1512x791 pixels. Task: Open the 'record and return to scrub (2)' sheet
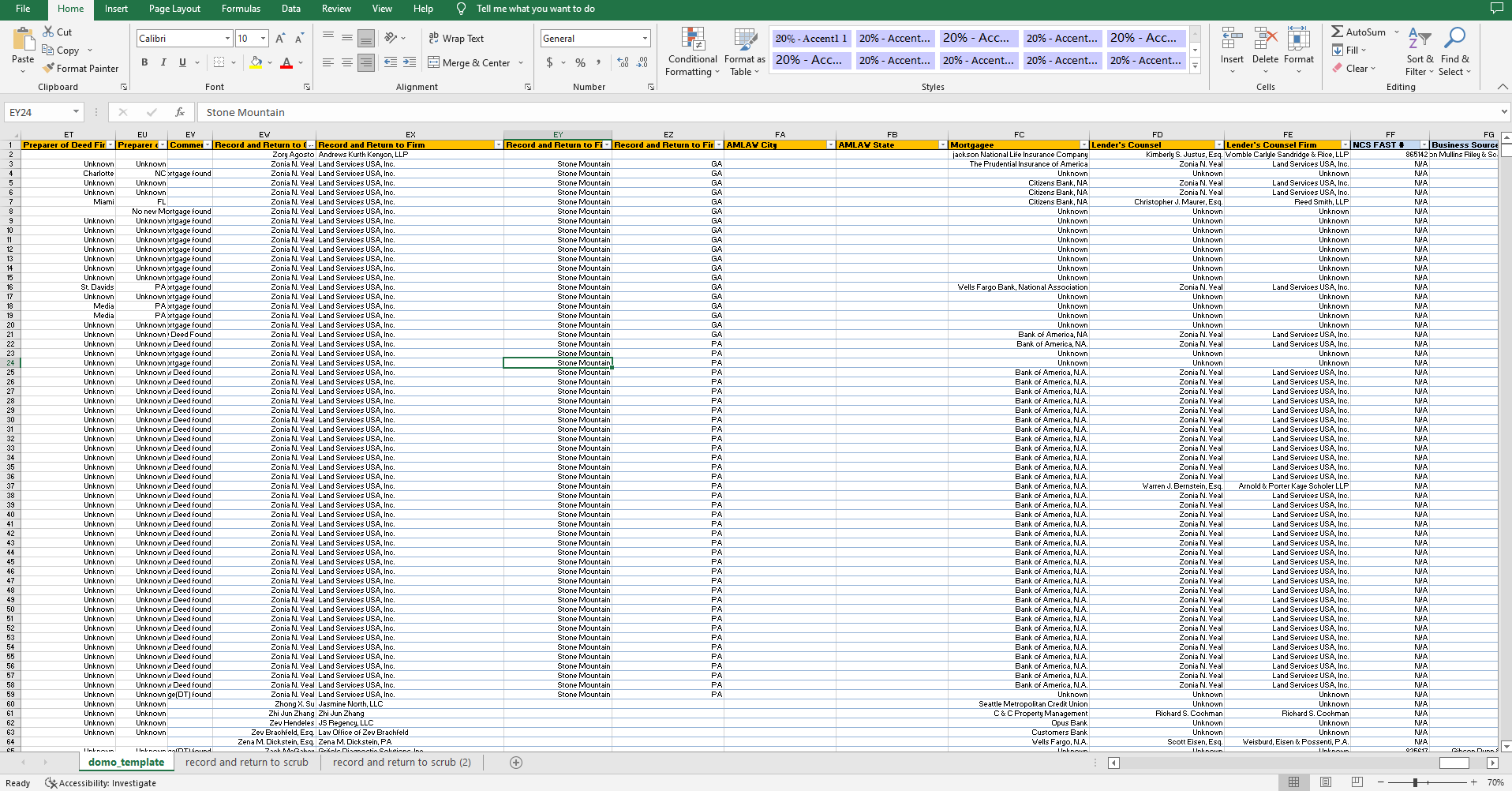pyautogui.click(x=402, y=763)
